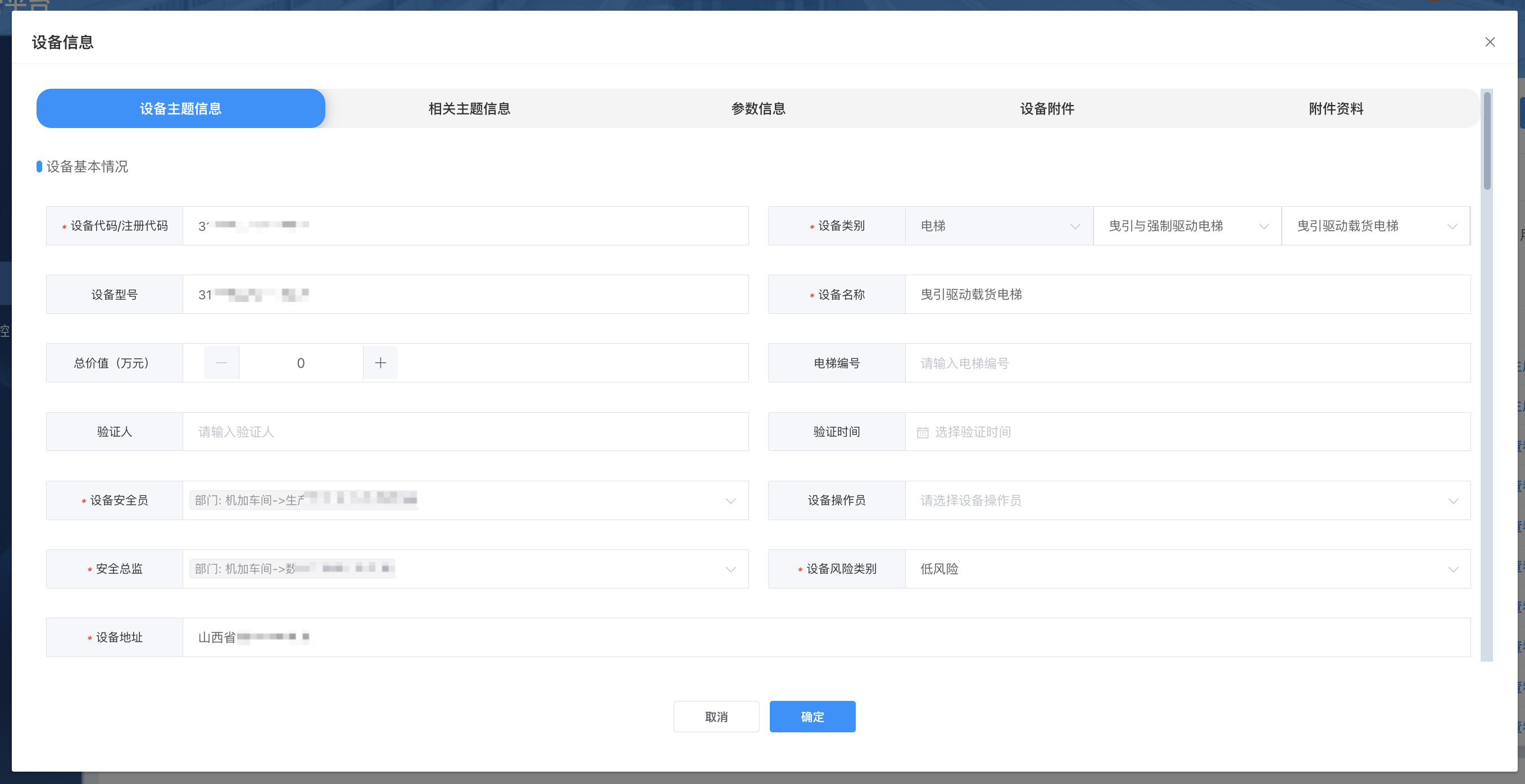Open the 曳引与强制驱动电梯 dropdown
The width and height of the screenshot is (1525, 784).
point(1187,226)
